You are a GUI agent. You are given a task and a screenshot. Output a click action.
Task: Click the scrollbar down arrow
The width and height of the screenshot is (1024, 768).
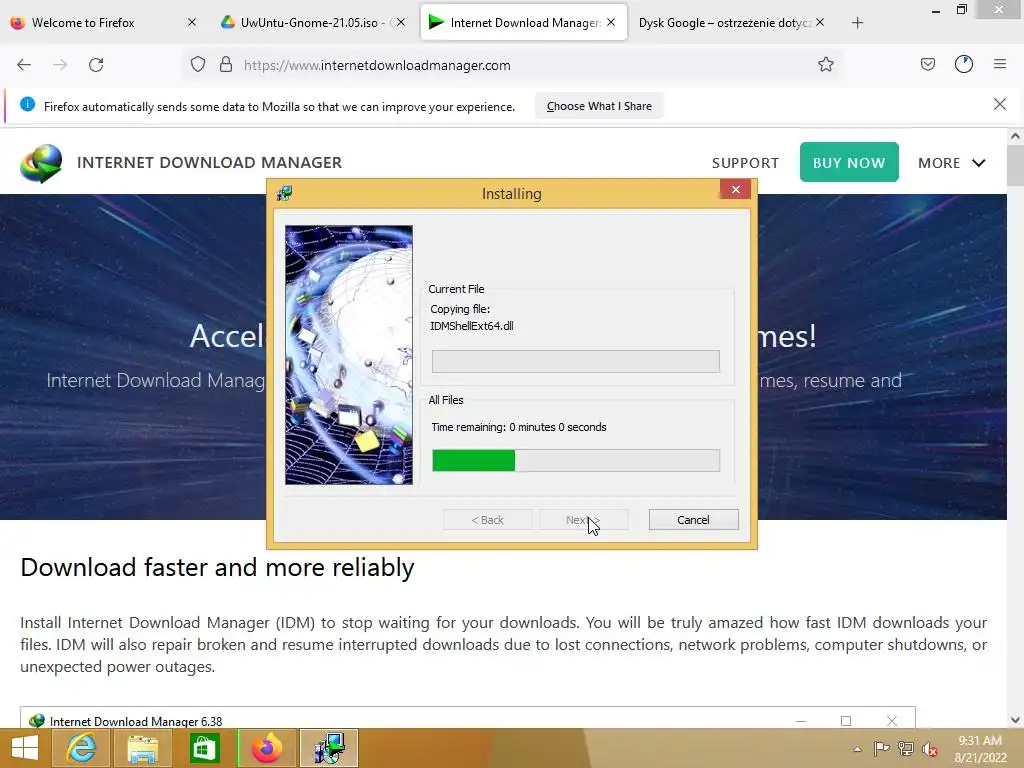pyautogui.click(x=1015, y=720)
